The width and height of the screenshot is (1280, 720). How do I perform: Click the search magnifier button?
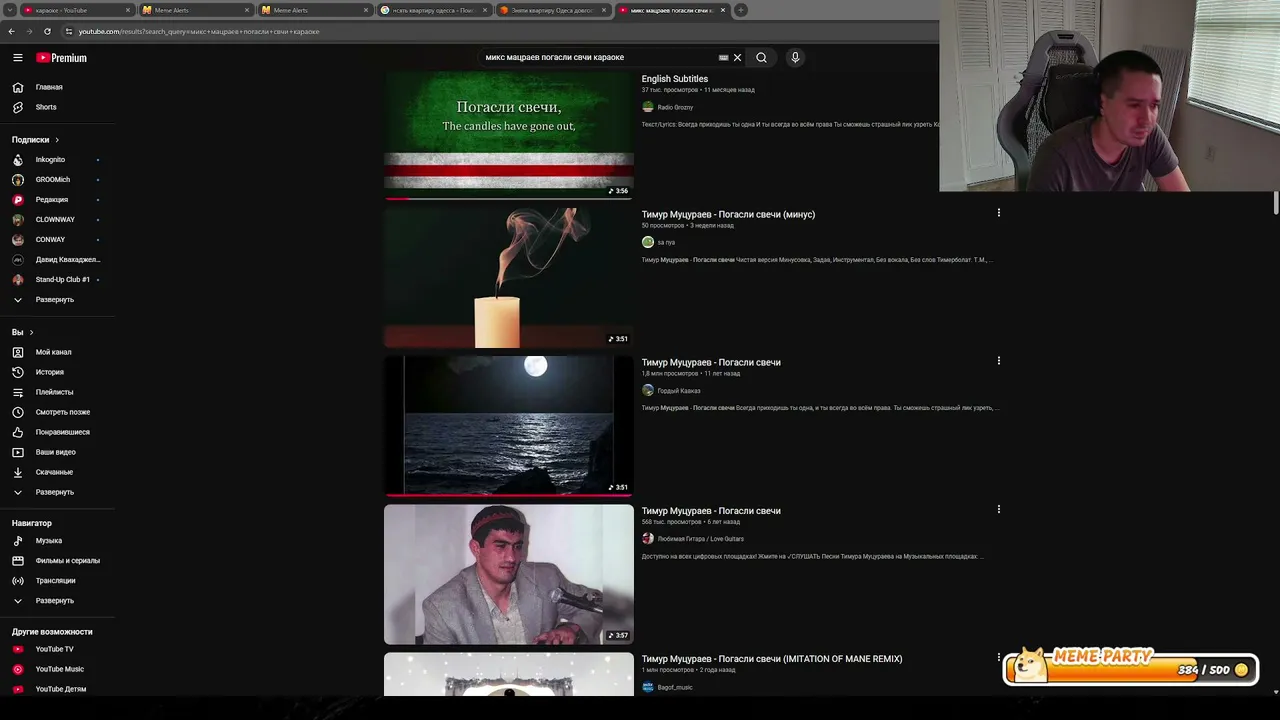click(x=761, y=57)
